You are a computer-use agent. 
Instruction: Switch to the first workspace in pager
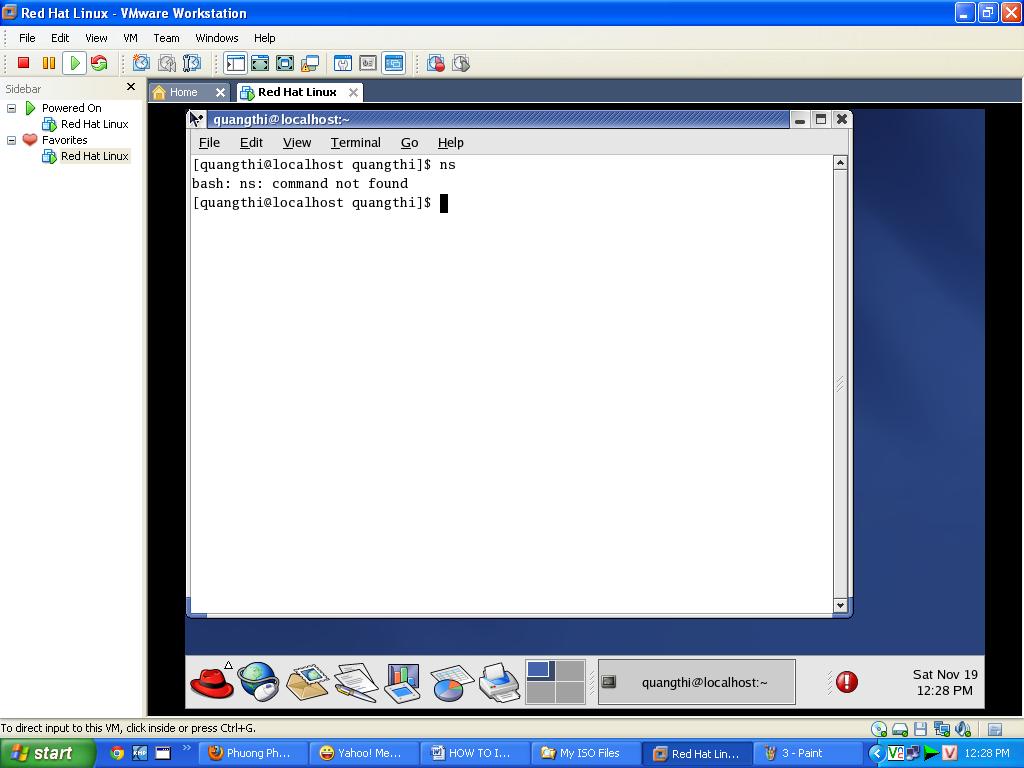tap(540, 671)
